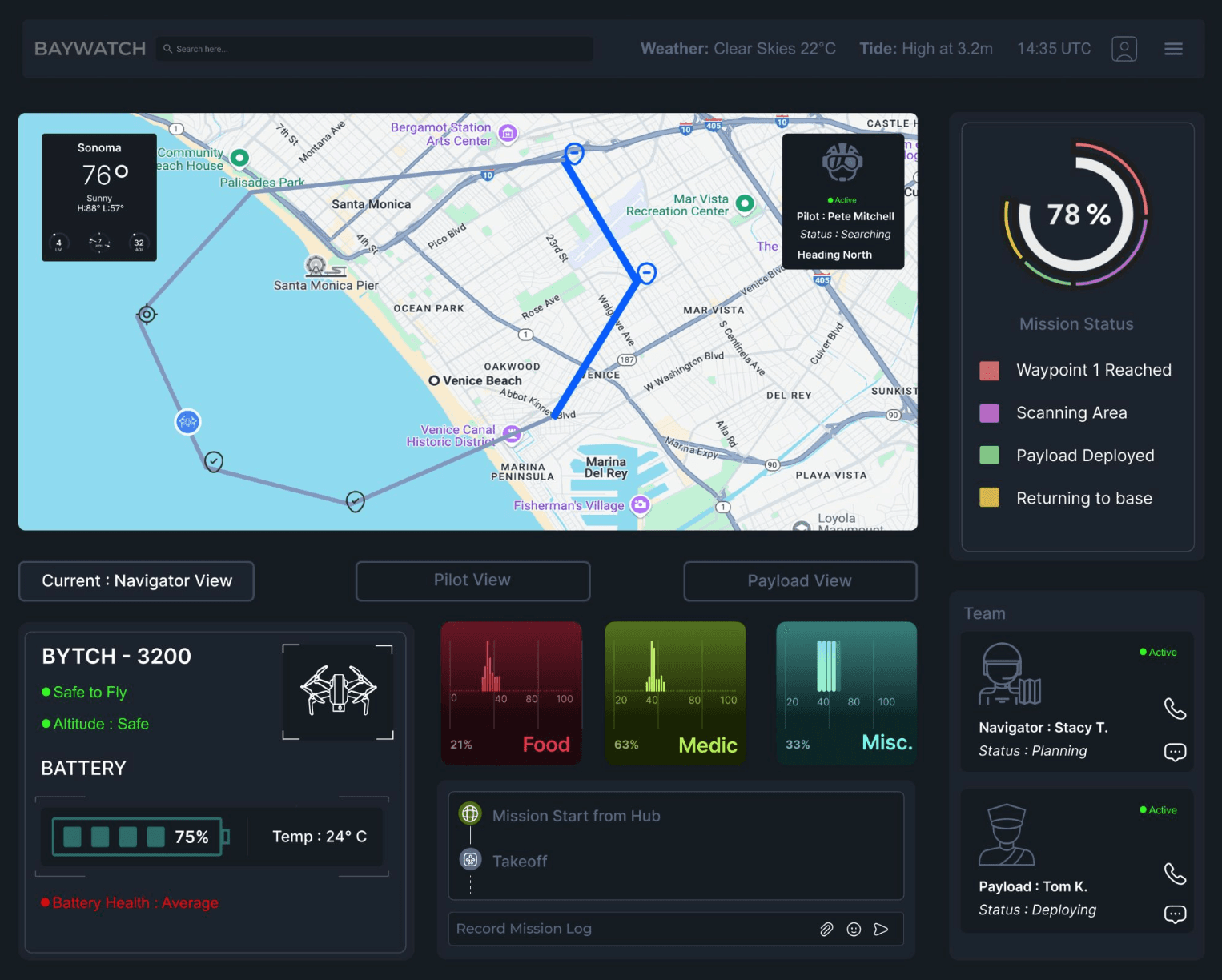Click the drone thumbnail image
Viewport: 1222px width, 980px height.
click(x=338, y=691)
